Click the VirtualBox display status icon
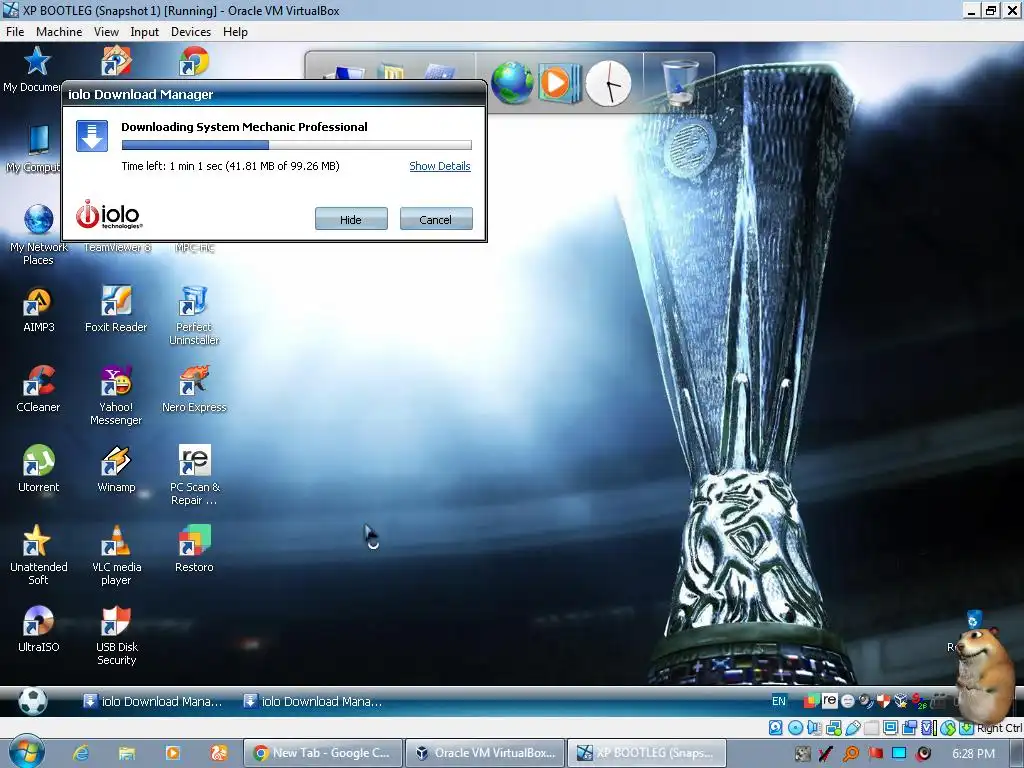1024x768 pixels. click(890, 728)
